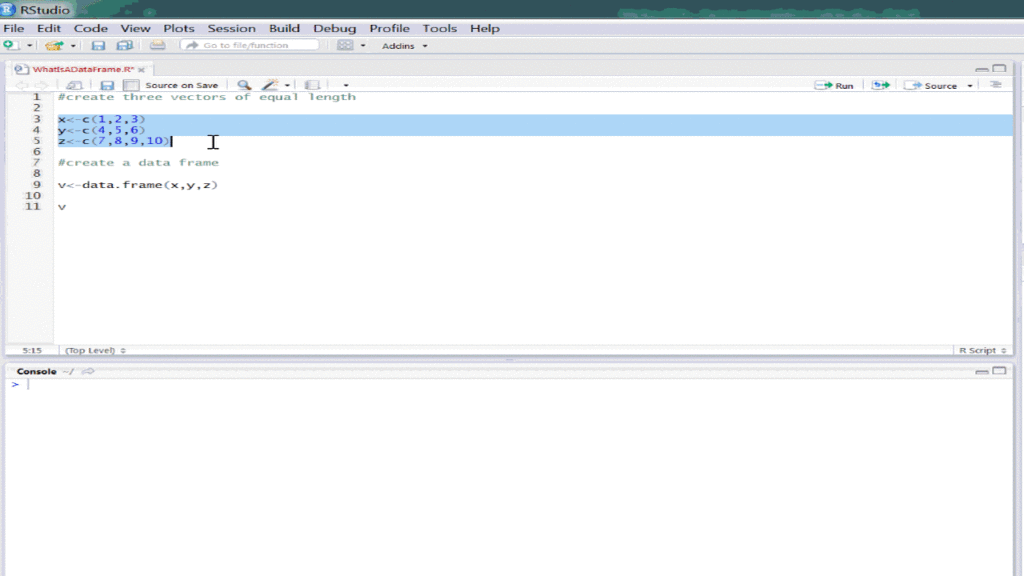Image resolution: width=1024 pixels, height=576 pixels.
Task: Click cursor position 5:15 in status bar
Action: (32, 350)
